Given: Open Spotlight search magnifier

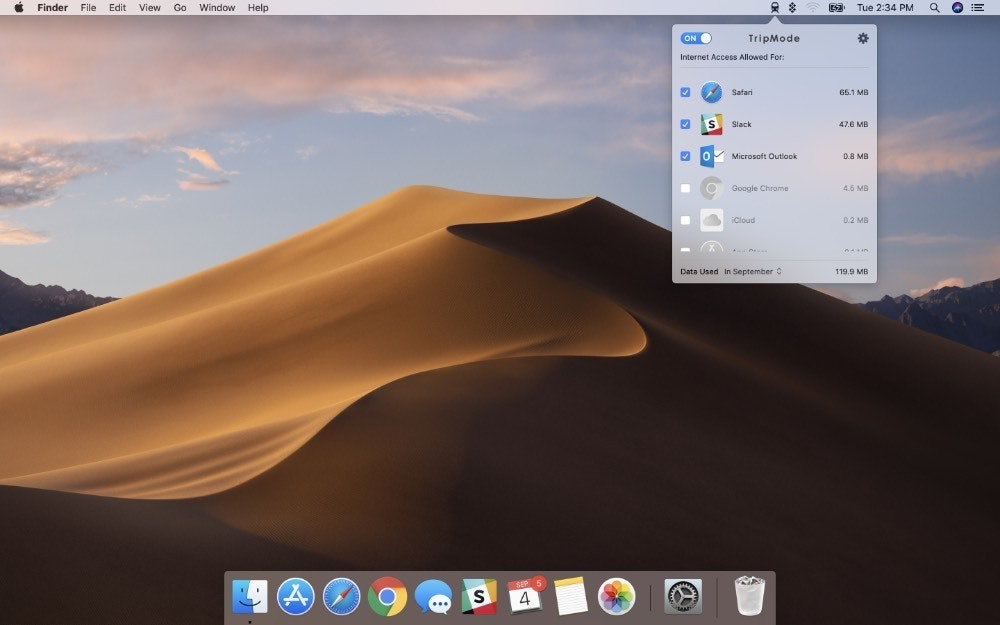Looking at the screenshot, I should coord(934,7).
